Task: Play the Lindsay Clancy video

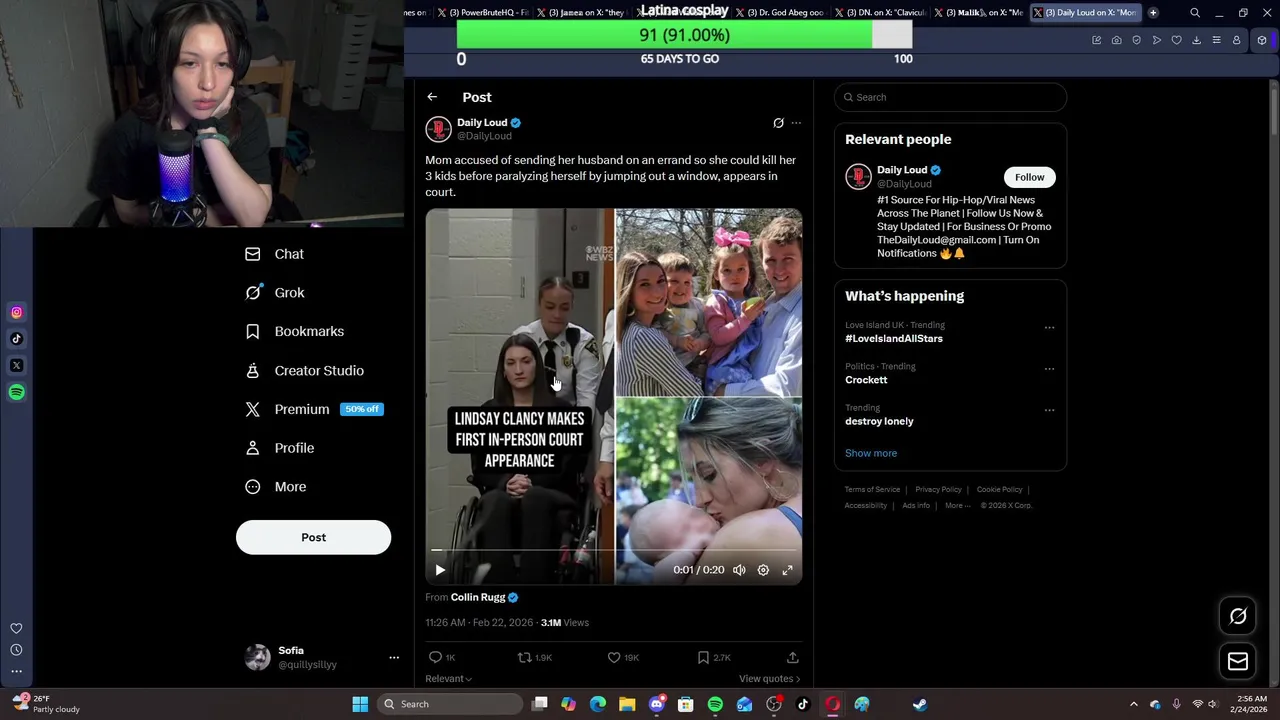Action: (x=440, y=570)
